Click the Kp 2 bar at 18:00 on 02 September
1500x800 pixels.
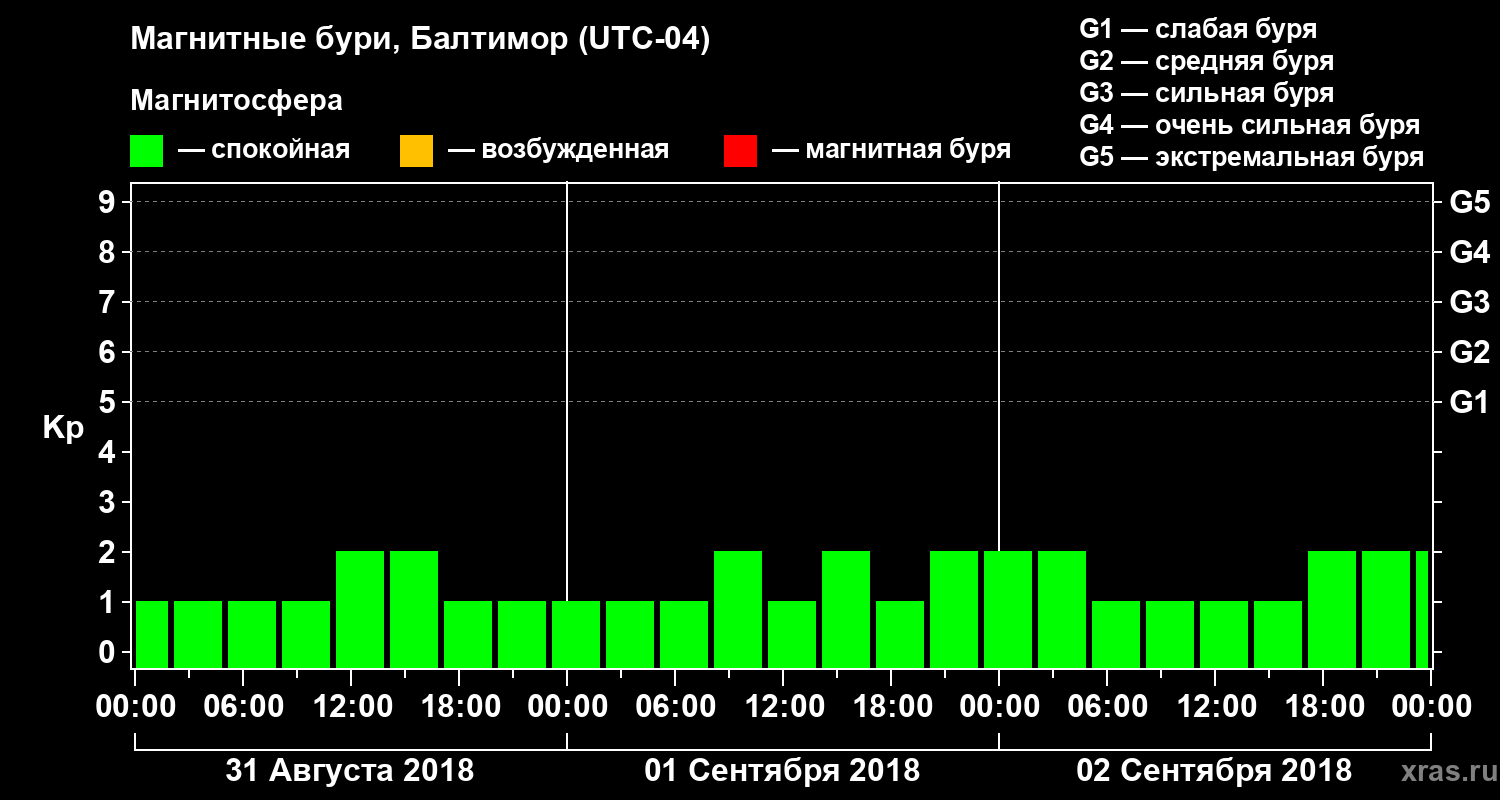pyautogui.click(x=1332, y=609)
